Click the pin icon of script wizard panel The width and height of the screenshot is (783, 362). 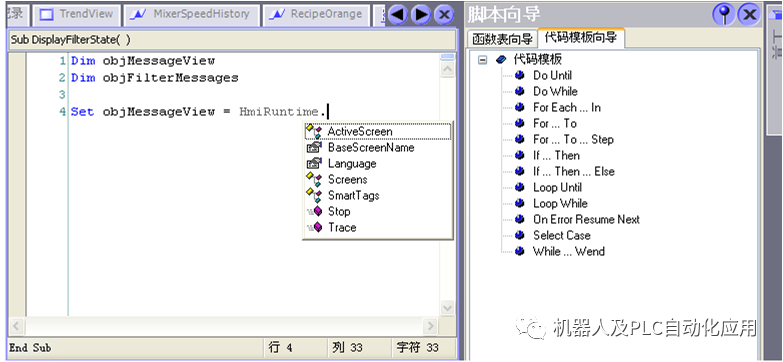click(x=724, y=14)
